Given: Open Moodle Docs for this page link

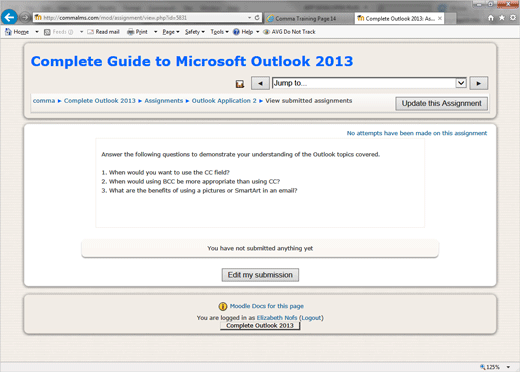Looking at the screenshot, I should click(267, 306).
